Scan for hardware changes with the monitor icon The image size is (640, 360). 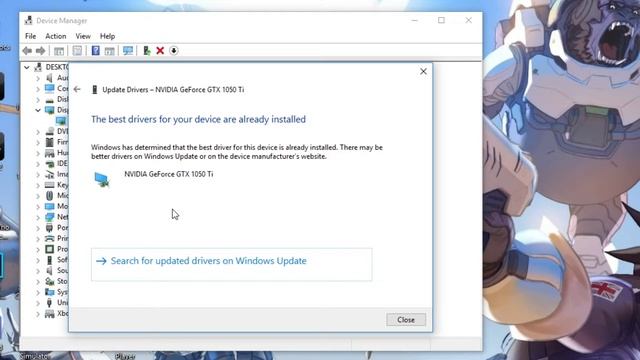[x=128, y=51]
